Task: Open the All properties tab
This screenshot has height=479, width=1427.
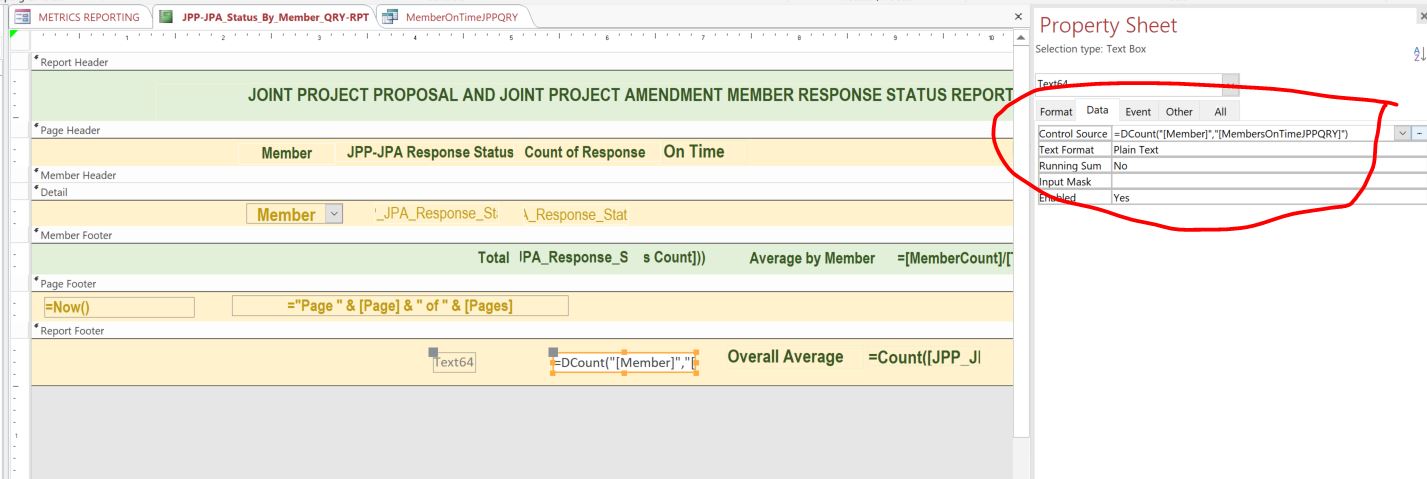Action: (1219, 113)
